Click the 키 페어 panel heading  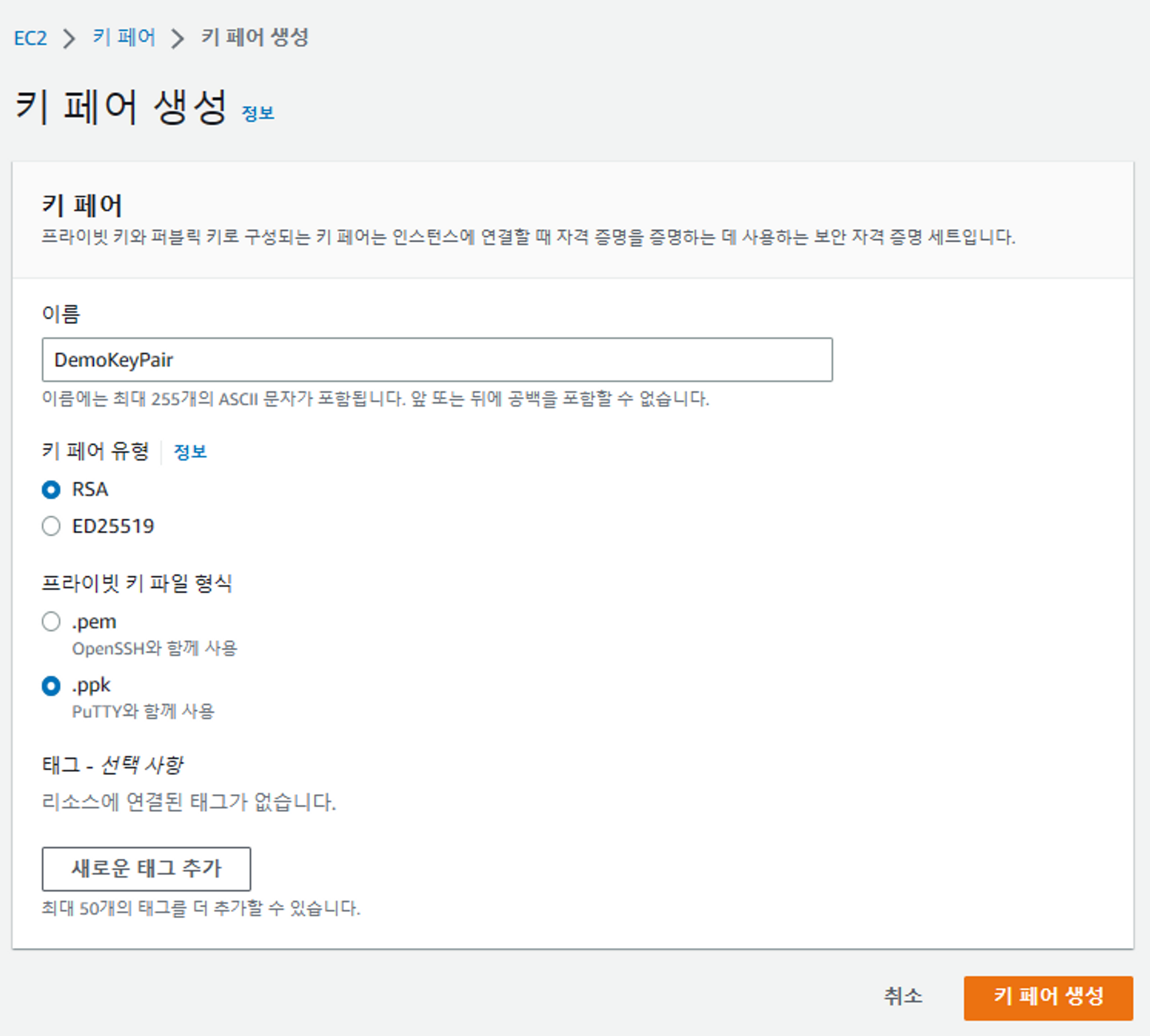pyautogui.click(x=82, y=205)
